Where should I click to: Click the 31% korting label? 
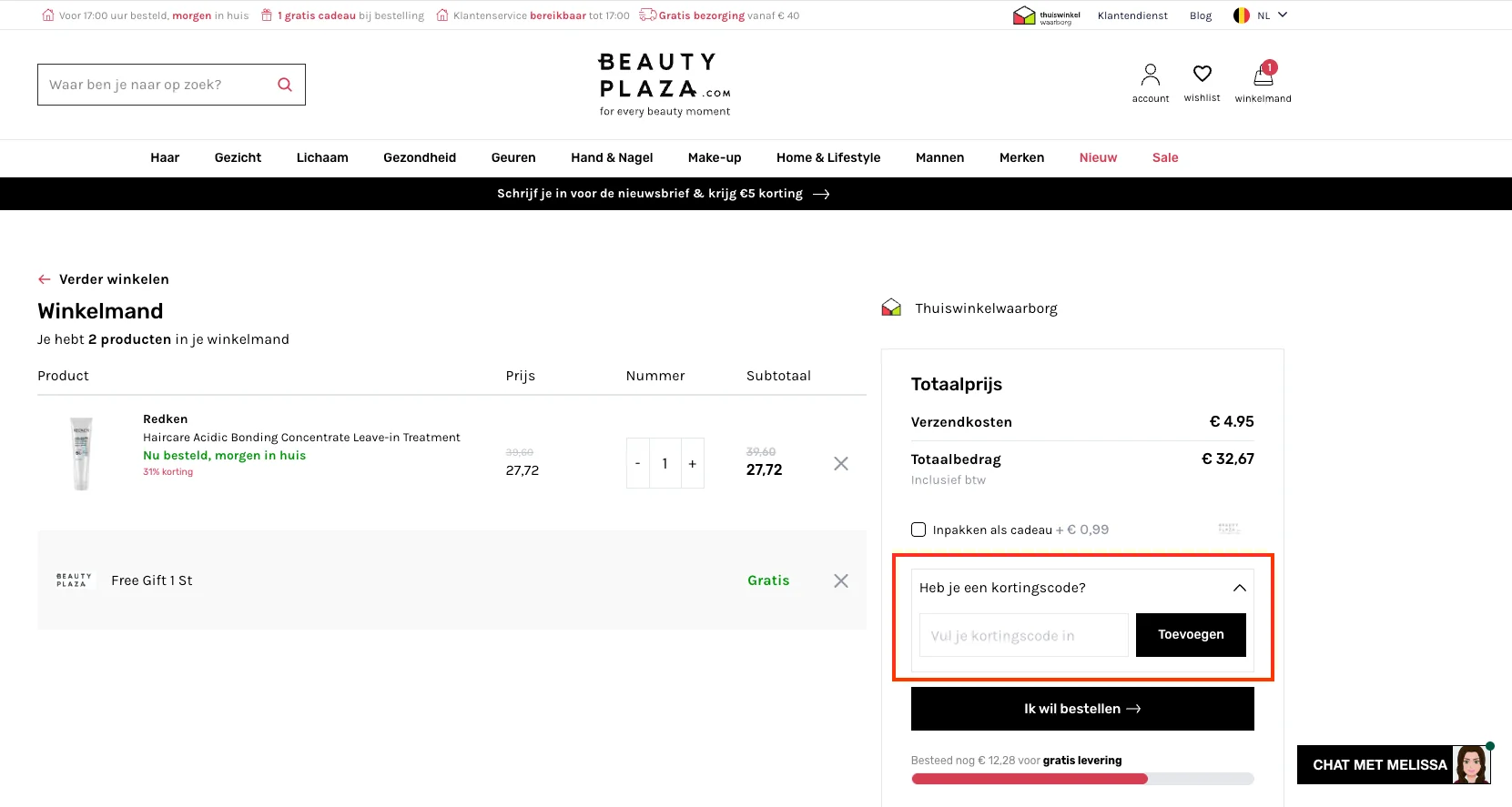click(x=167, y=472)
